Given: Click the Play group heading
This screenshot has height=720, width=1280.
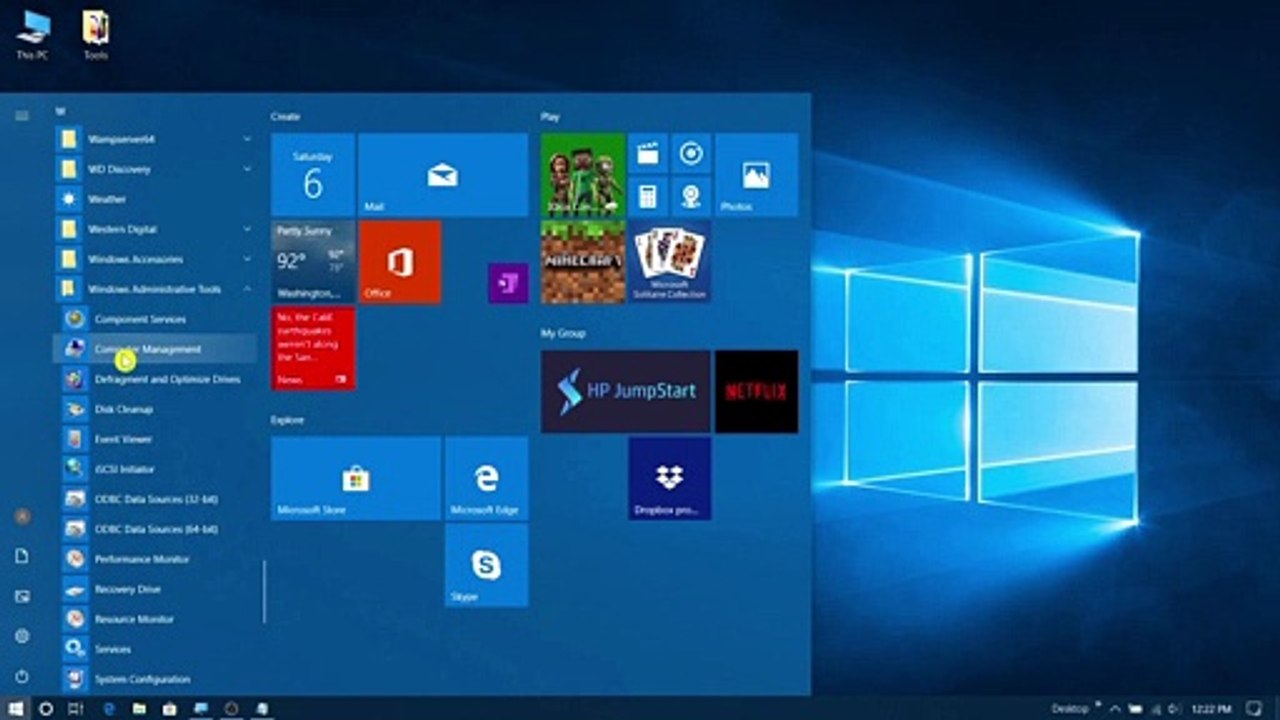Looking at the screenshot, I should click(550, 117).
